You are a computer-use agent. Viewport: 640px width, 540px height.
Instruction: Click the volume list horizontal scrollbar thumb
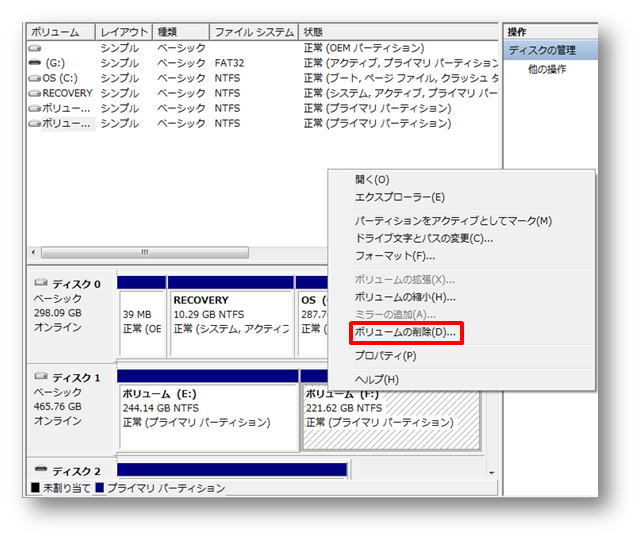pos(145,252)
